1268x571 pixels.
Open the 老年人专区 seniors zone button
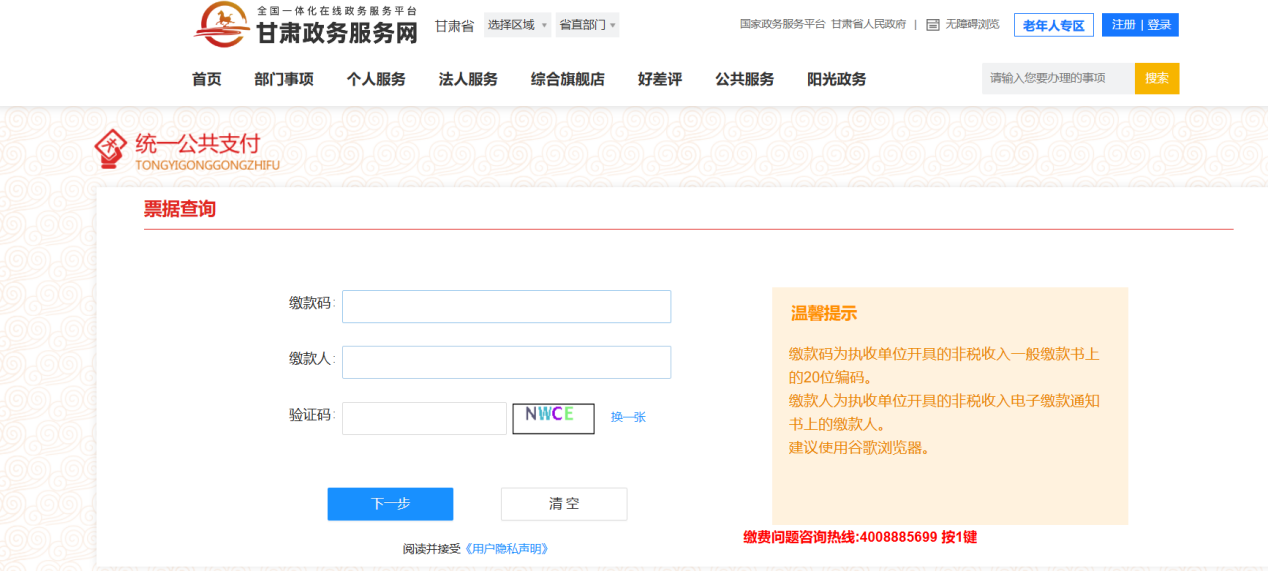click(x=1053, y=26)
